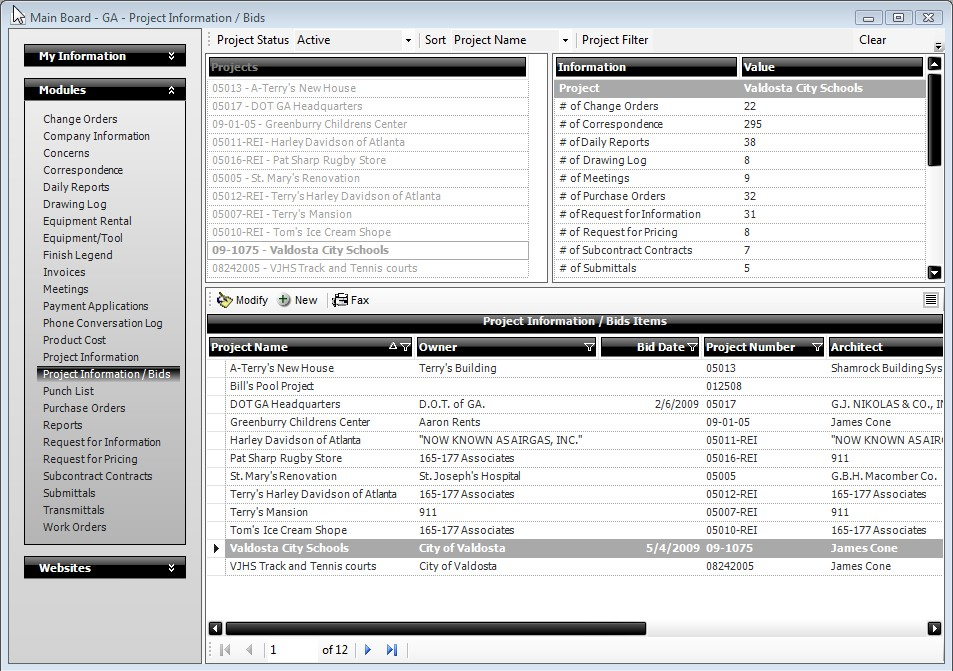Return to the first page navigation icon
This screenshot has width=953, height=671.
[x=225, y=650]
